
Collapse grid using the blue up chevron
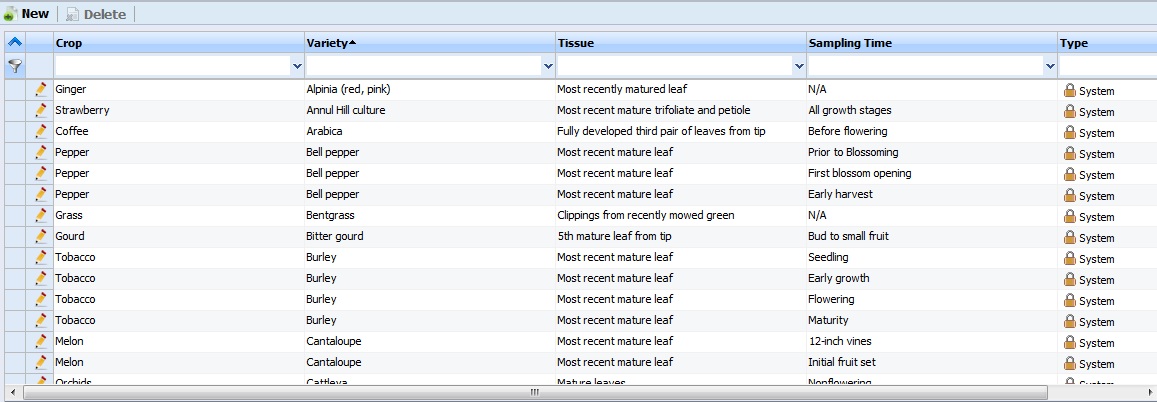[15, 43]
